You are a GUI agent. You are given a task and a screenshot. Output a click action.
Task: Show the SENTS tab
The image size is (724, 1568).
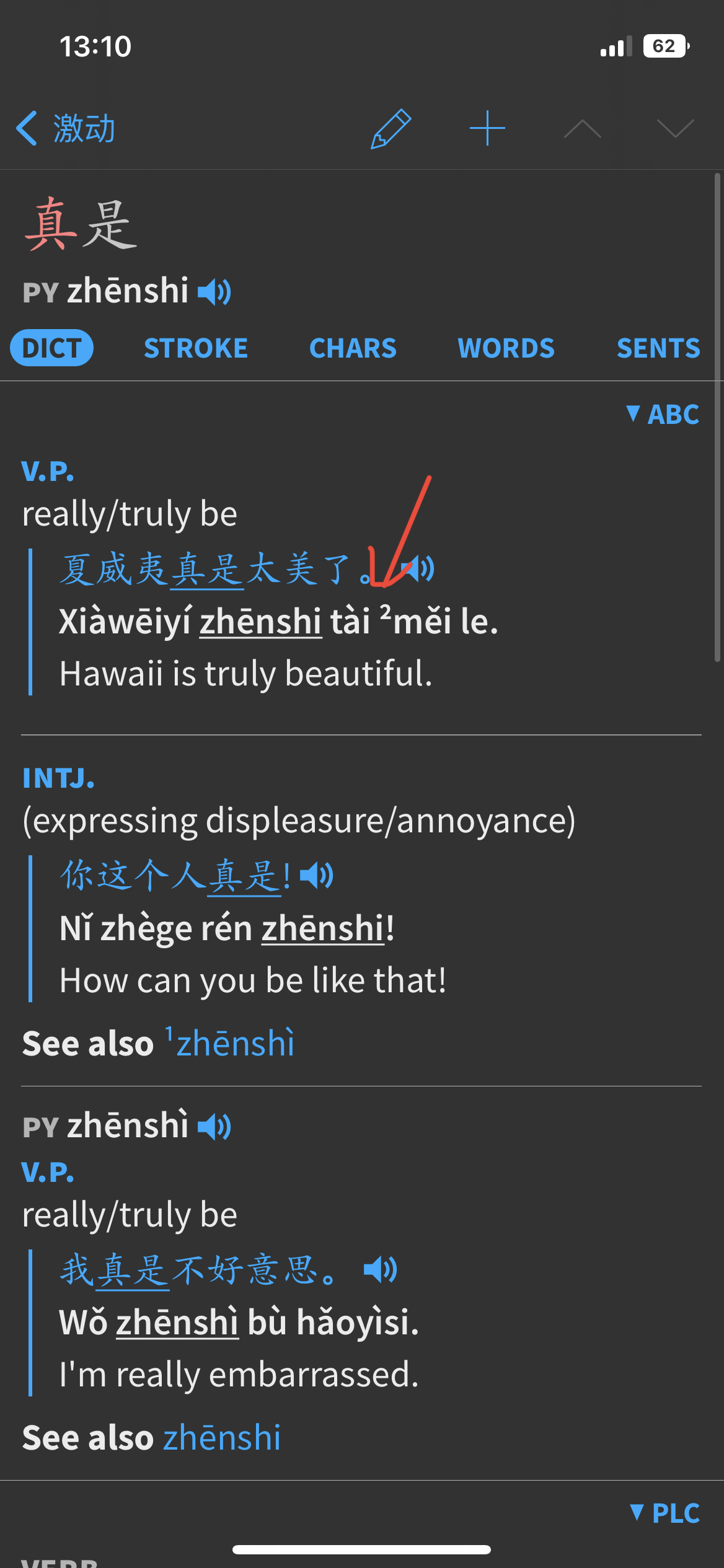click(x=658, y=348)
